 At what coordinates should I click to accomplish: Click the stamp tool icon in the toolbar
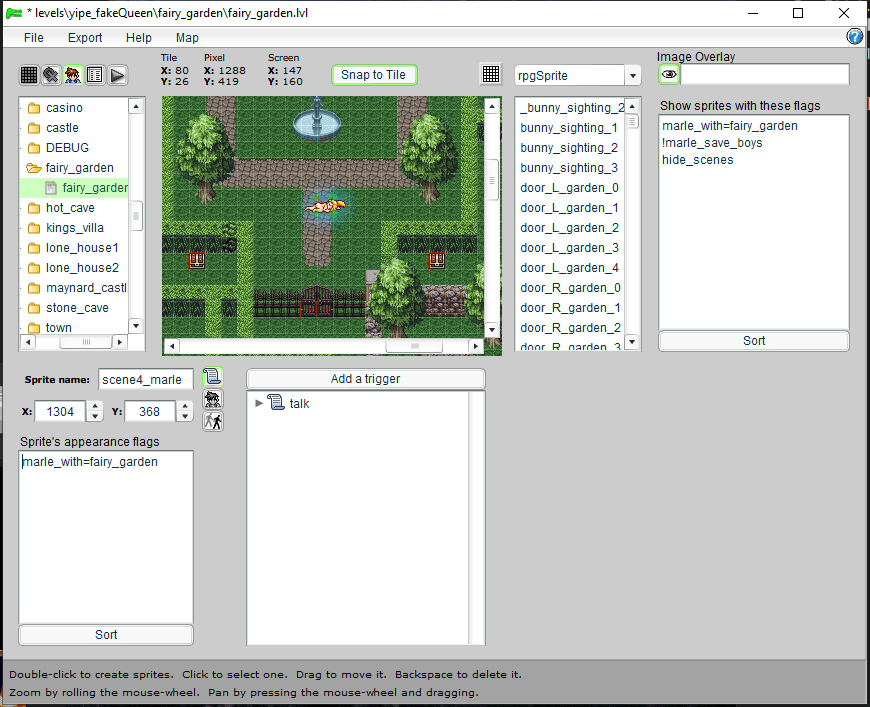coord(51,75)
